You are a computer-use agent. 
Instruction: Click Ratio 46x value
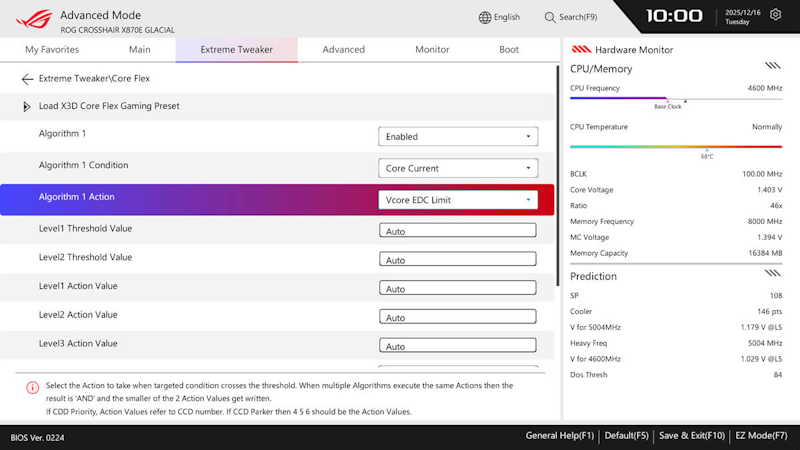776,206
